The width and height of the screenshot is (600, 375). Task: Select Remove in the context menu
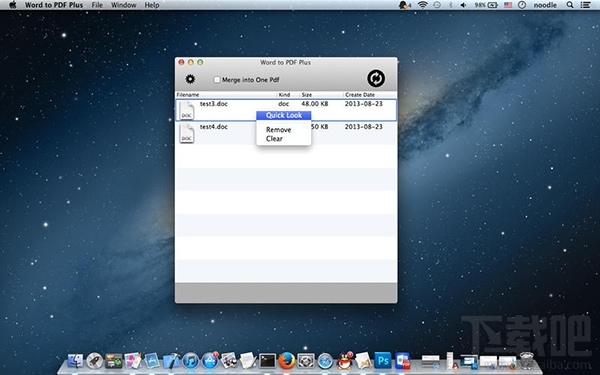279,130
